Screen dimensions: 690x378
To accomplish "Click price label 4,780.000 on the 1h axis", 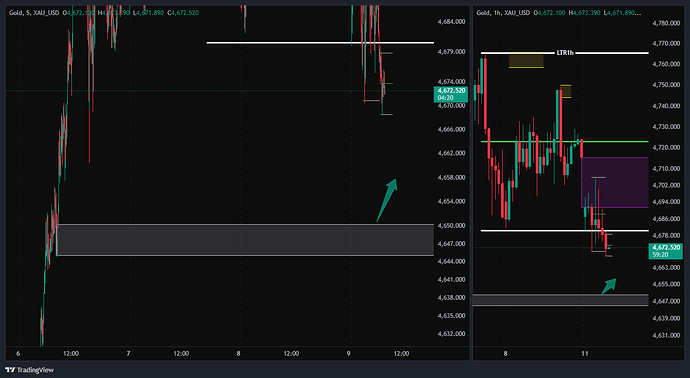I will pos(666,23).
